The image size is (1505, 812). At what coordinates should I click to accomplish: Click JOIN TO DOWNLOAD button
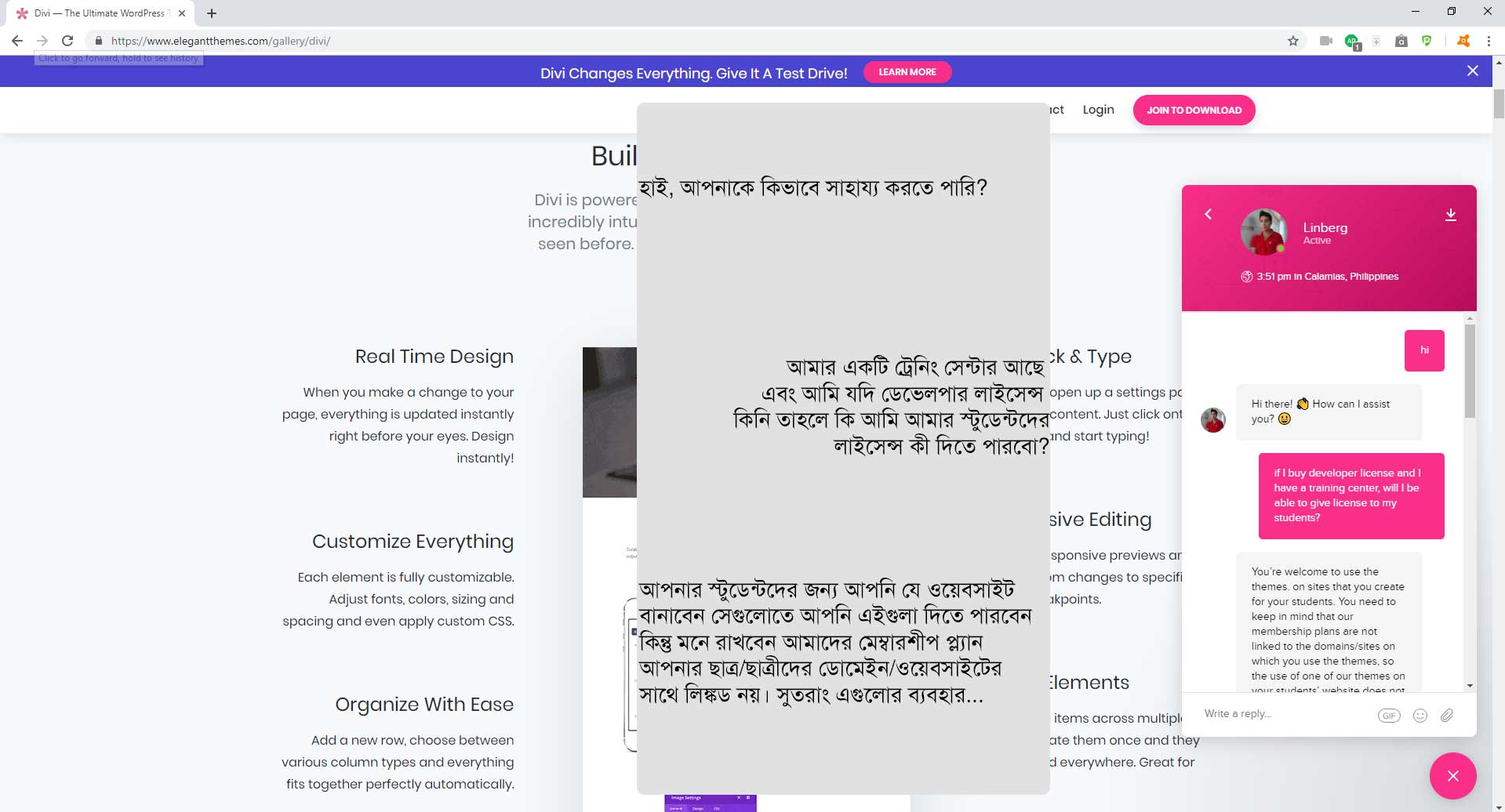point(1194,111)
